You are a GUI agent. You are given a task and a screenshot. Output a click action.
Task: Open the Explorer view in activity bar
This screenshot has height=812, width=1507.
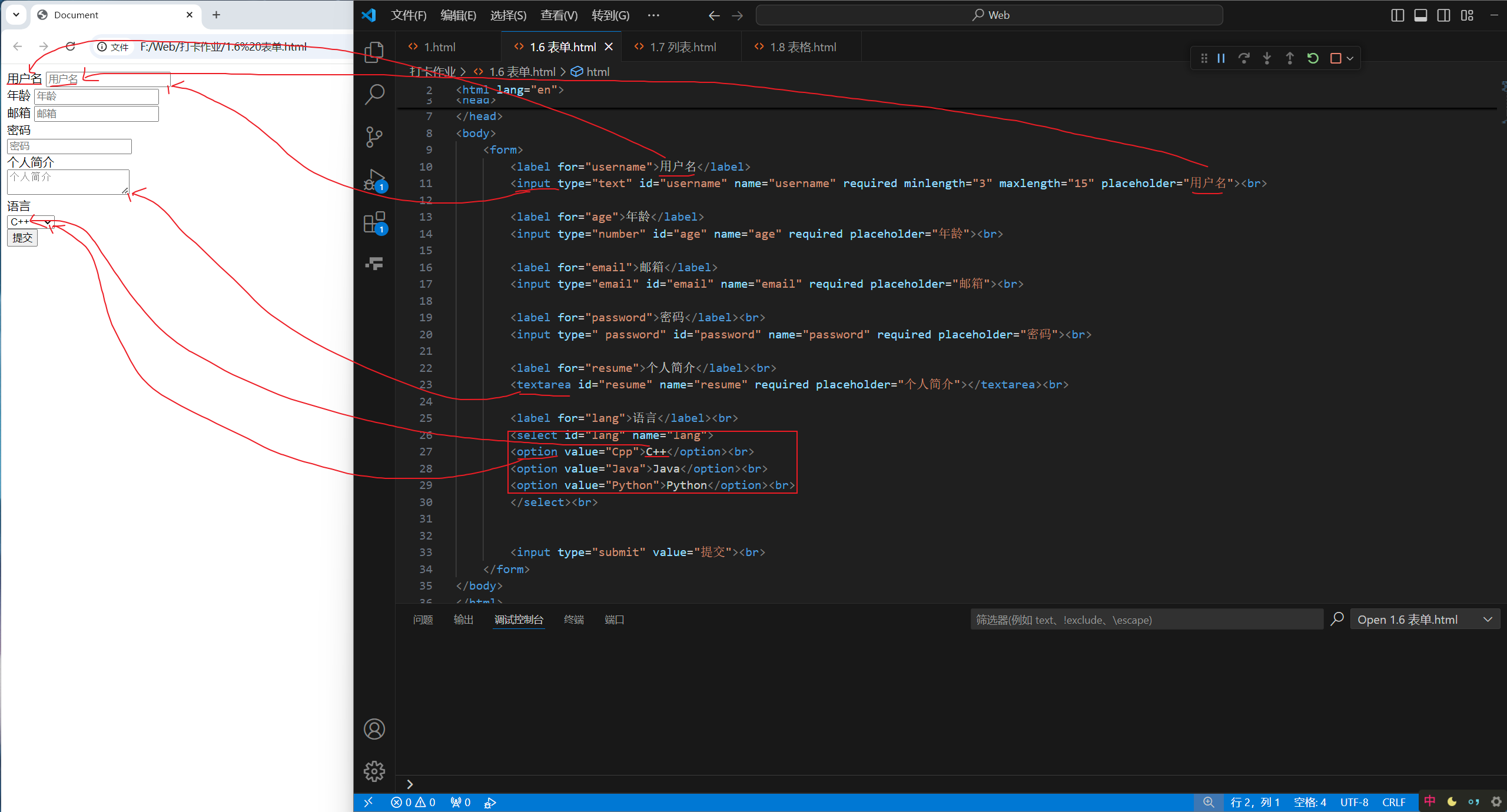374,52
